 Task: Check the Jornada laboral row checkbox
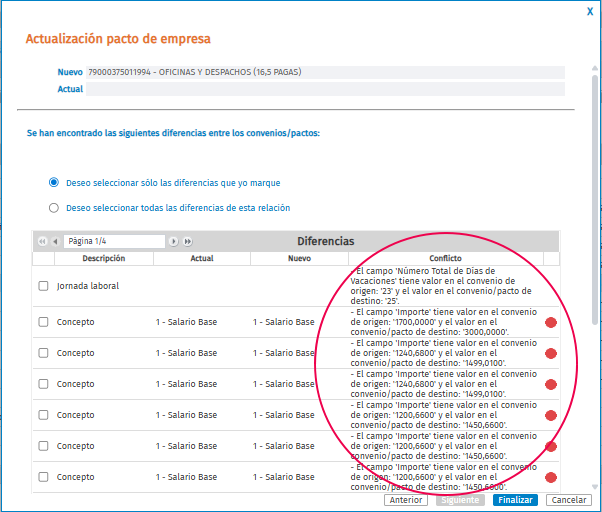point(43,286)
